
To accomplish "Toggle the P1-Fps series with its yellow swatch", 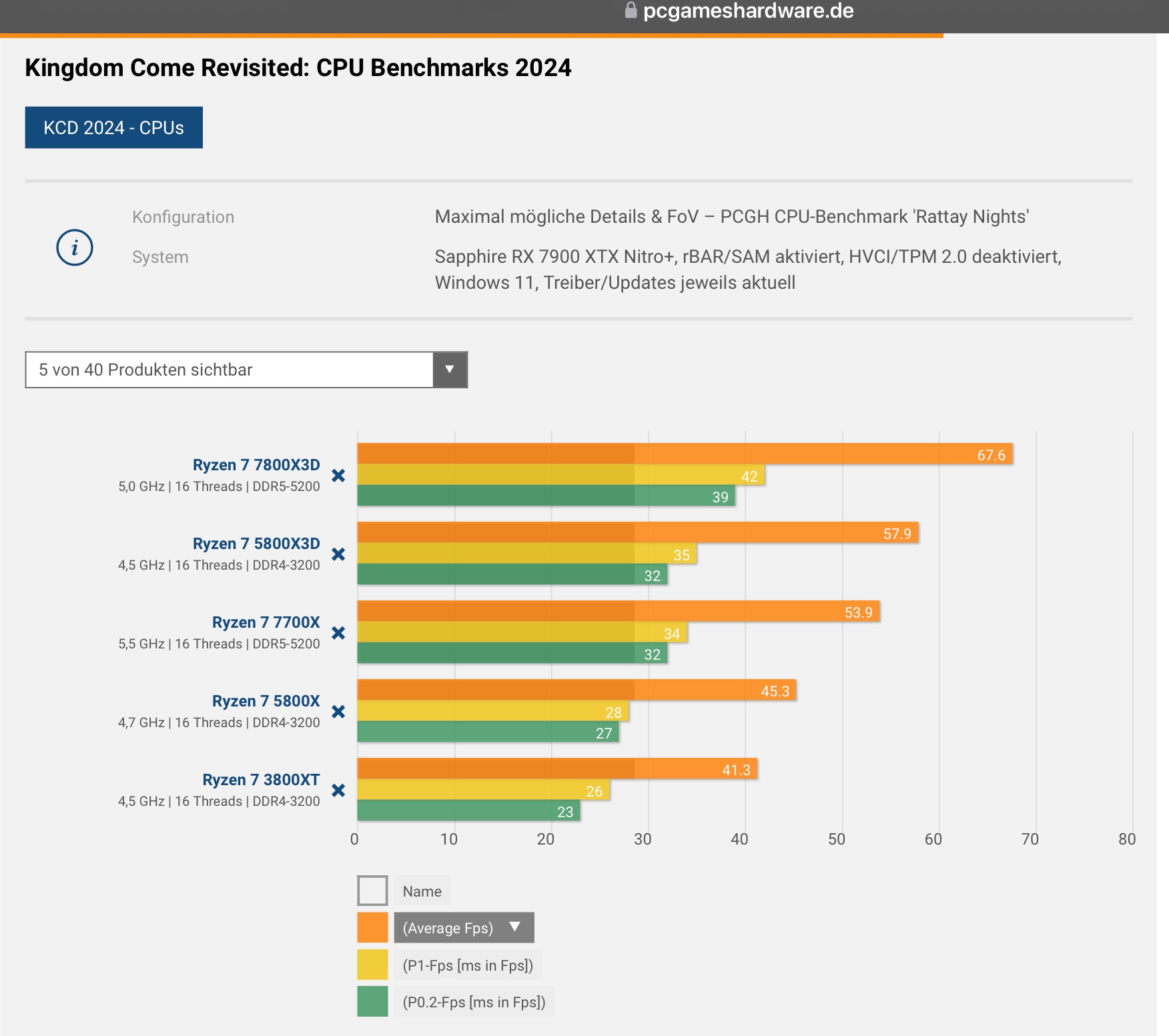I will (x=372, y=965).
